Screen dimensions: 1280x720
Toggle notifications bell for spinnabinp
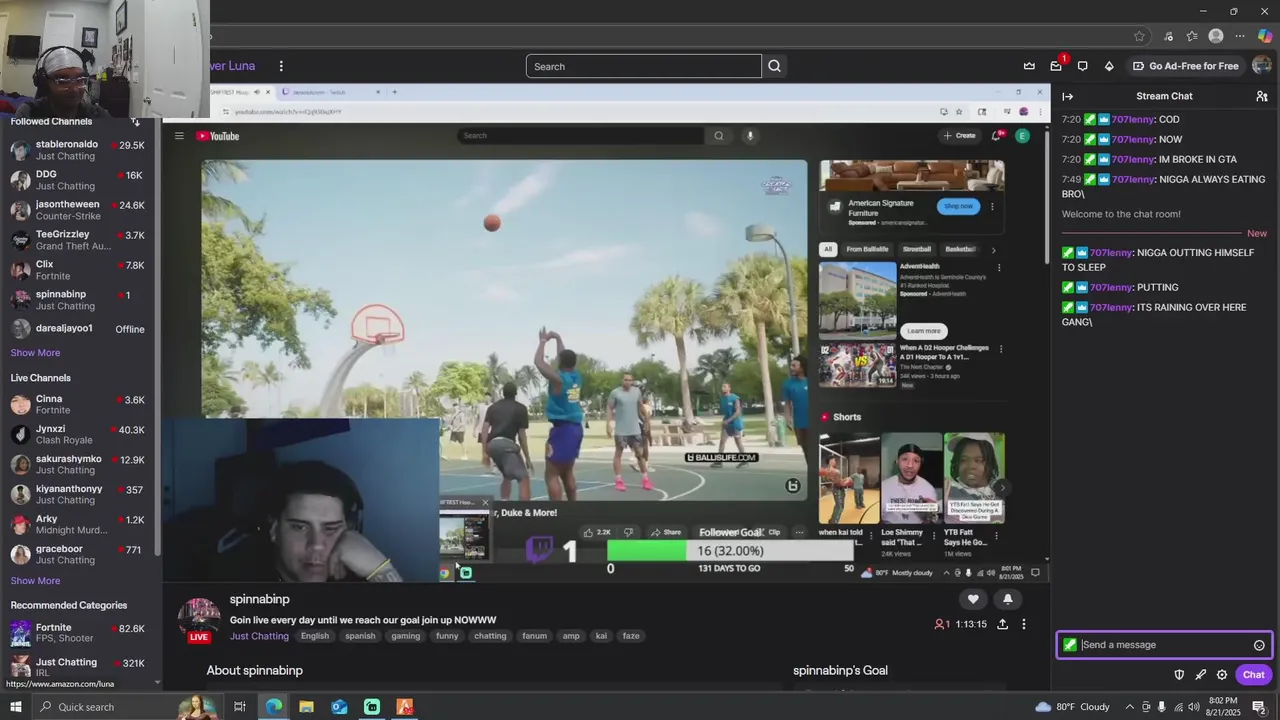[1007, 599]
